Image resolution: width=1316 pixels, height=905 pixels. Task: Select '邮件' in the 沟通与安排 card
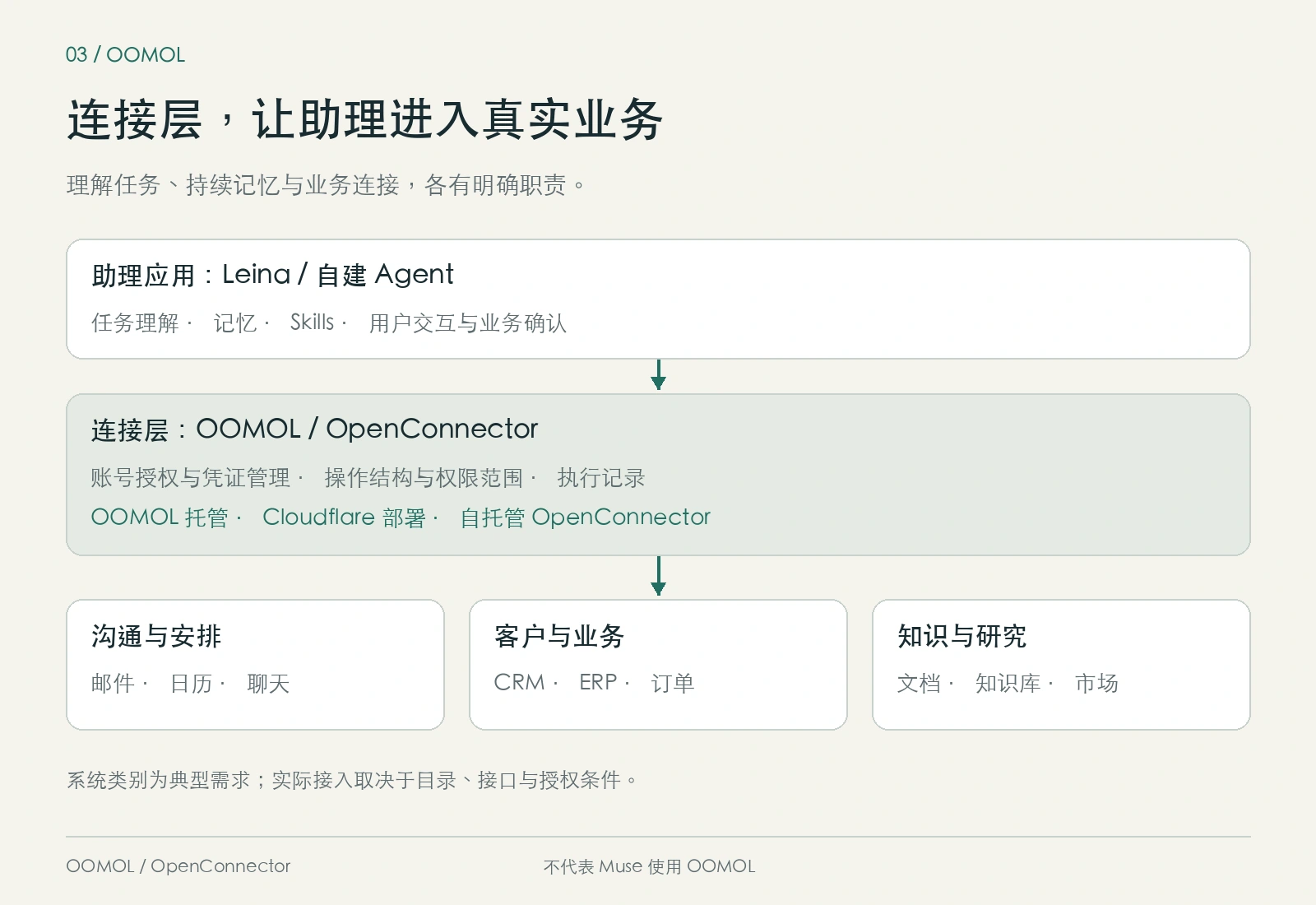pyautogui.click(x=113, y=683)
